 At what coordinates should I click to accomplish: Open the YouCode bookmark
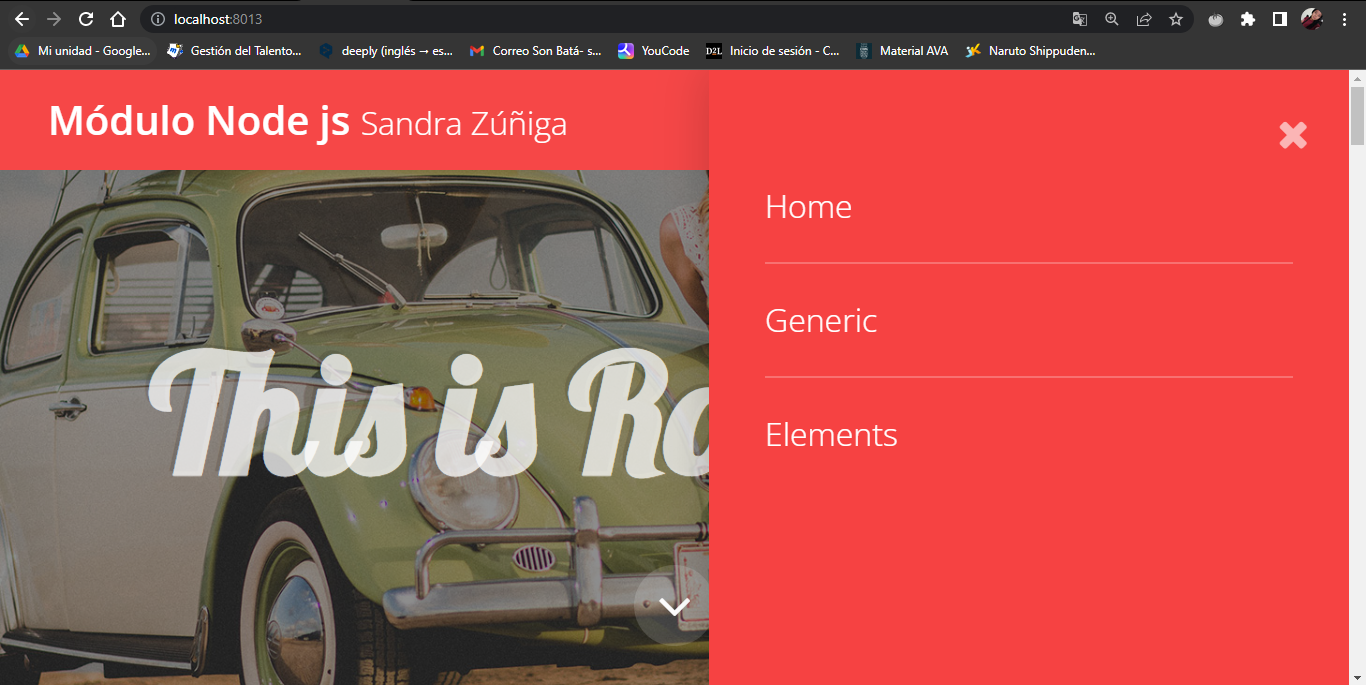653,50
